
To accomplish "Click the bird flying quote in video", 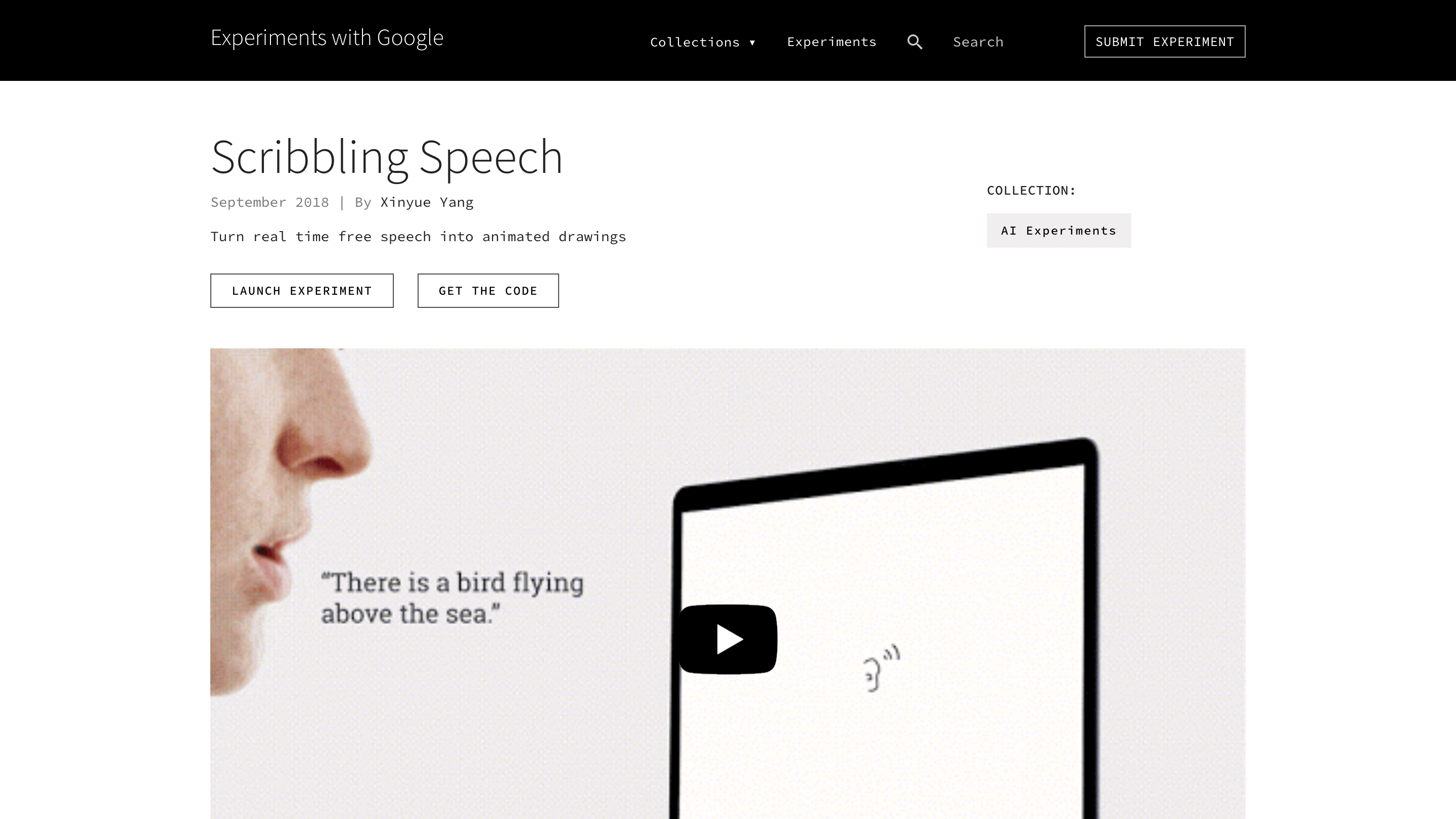I will point(452,598).
